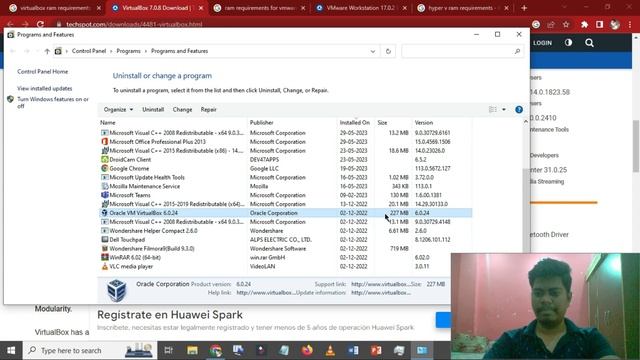Open PowerPoint from the taskbar
The height and width of the screenshot is (360, 640).
(x=376, y=350)
